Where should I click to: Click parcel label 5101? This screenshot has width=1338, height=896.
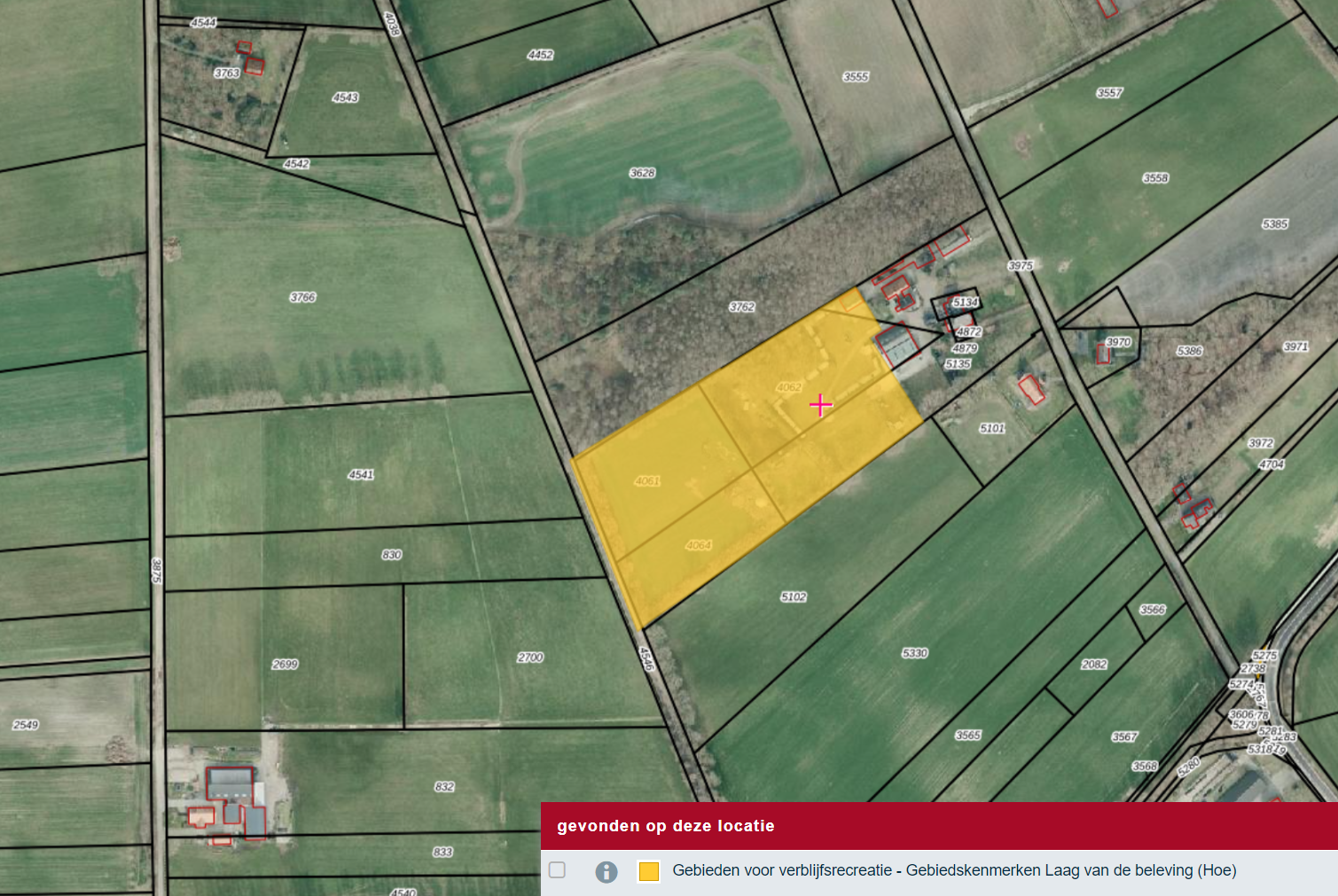[x=992, y=428]
